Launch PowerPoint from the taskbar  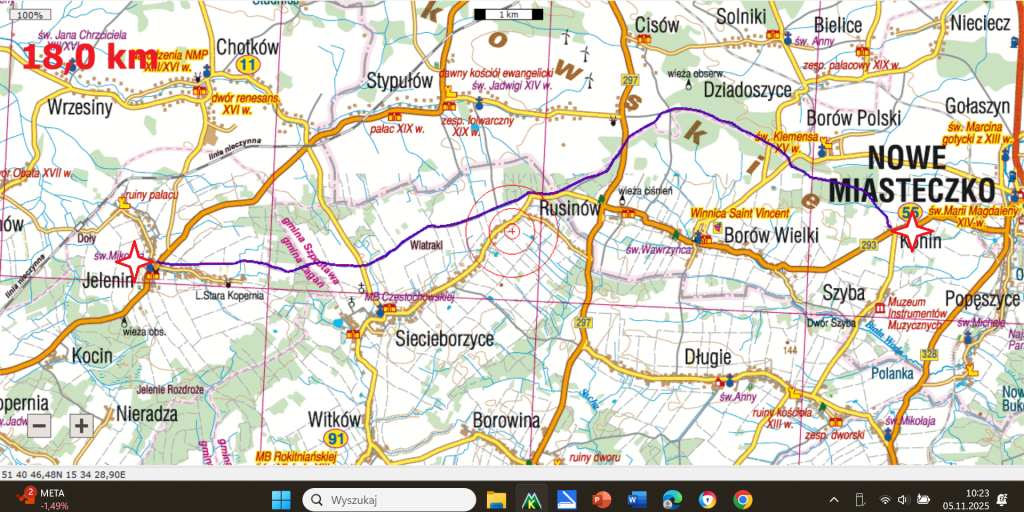point(601,500)
